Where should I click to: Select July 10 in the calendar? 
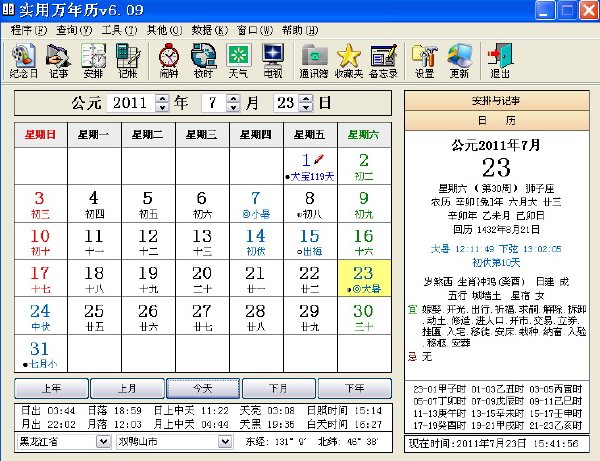(41, 241)
